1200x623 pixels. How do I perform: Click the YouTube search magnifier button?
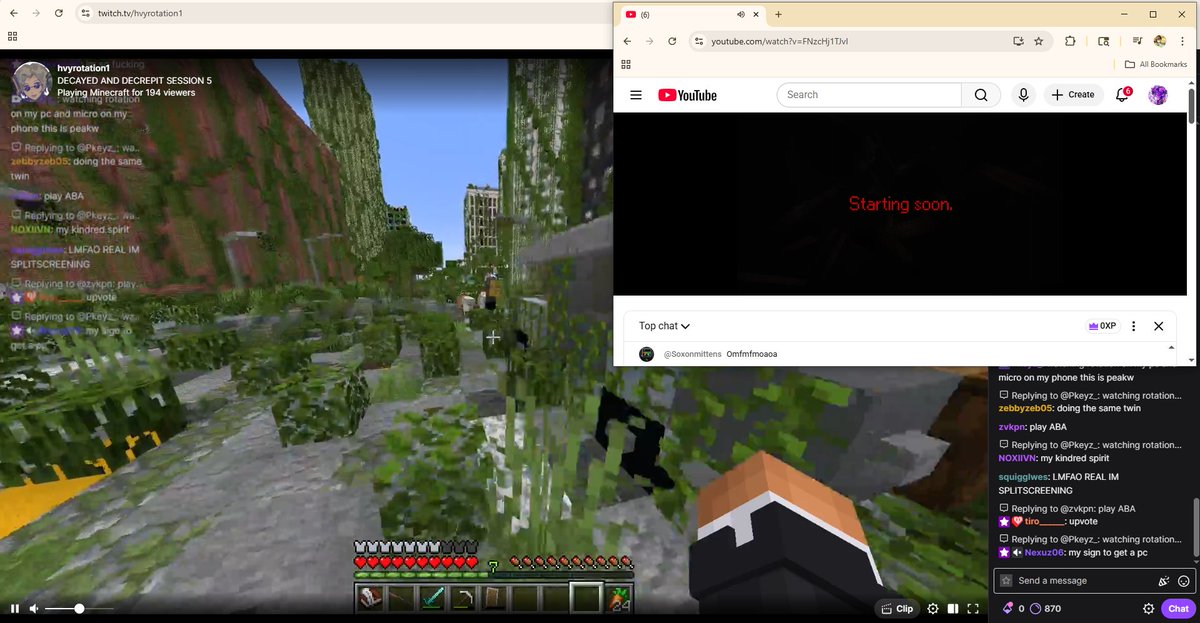tap(980, 95)
